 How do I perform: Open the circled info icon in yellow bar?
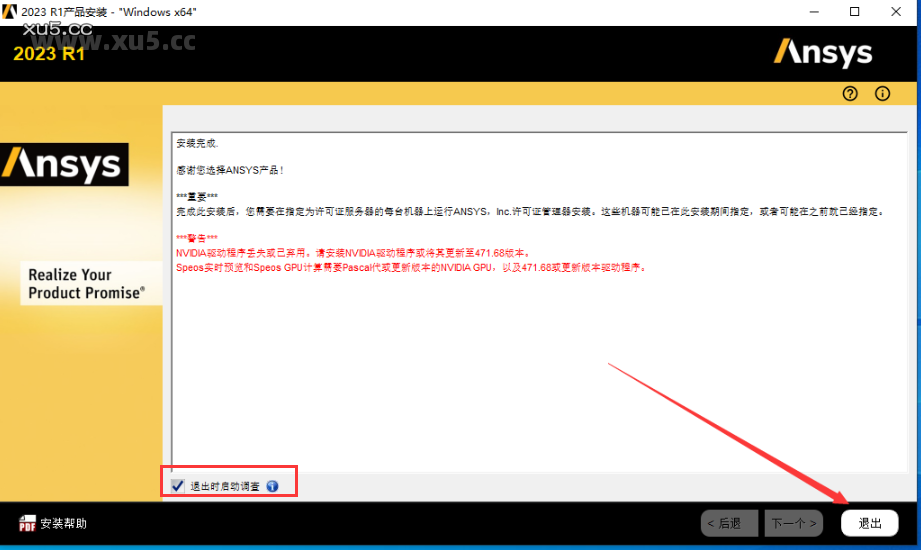[882, 94]
